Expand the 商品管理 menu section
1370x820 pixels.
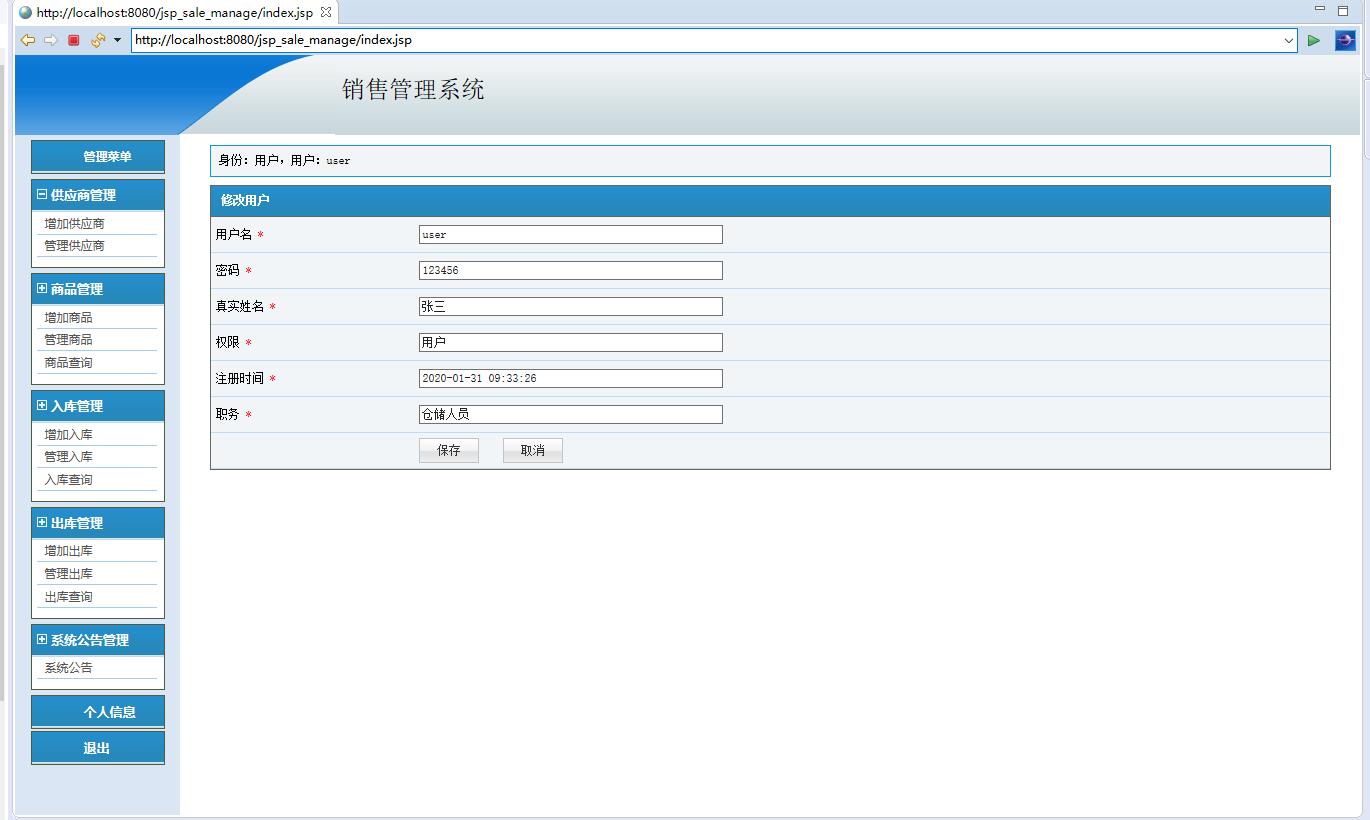[40, 288]
